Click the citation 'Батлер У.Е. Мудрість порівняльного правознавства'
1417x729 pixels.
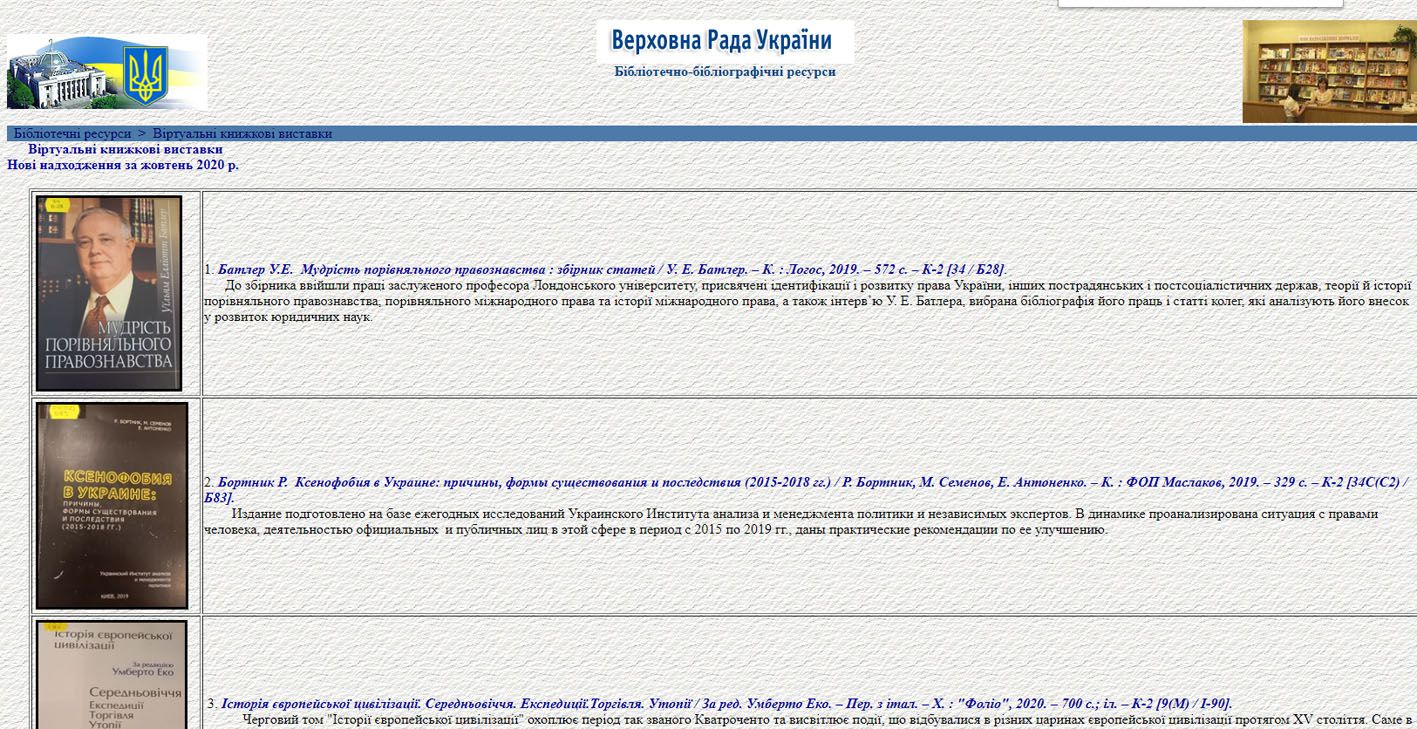612,269
